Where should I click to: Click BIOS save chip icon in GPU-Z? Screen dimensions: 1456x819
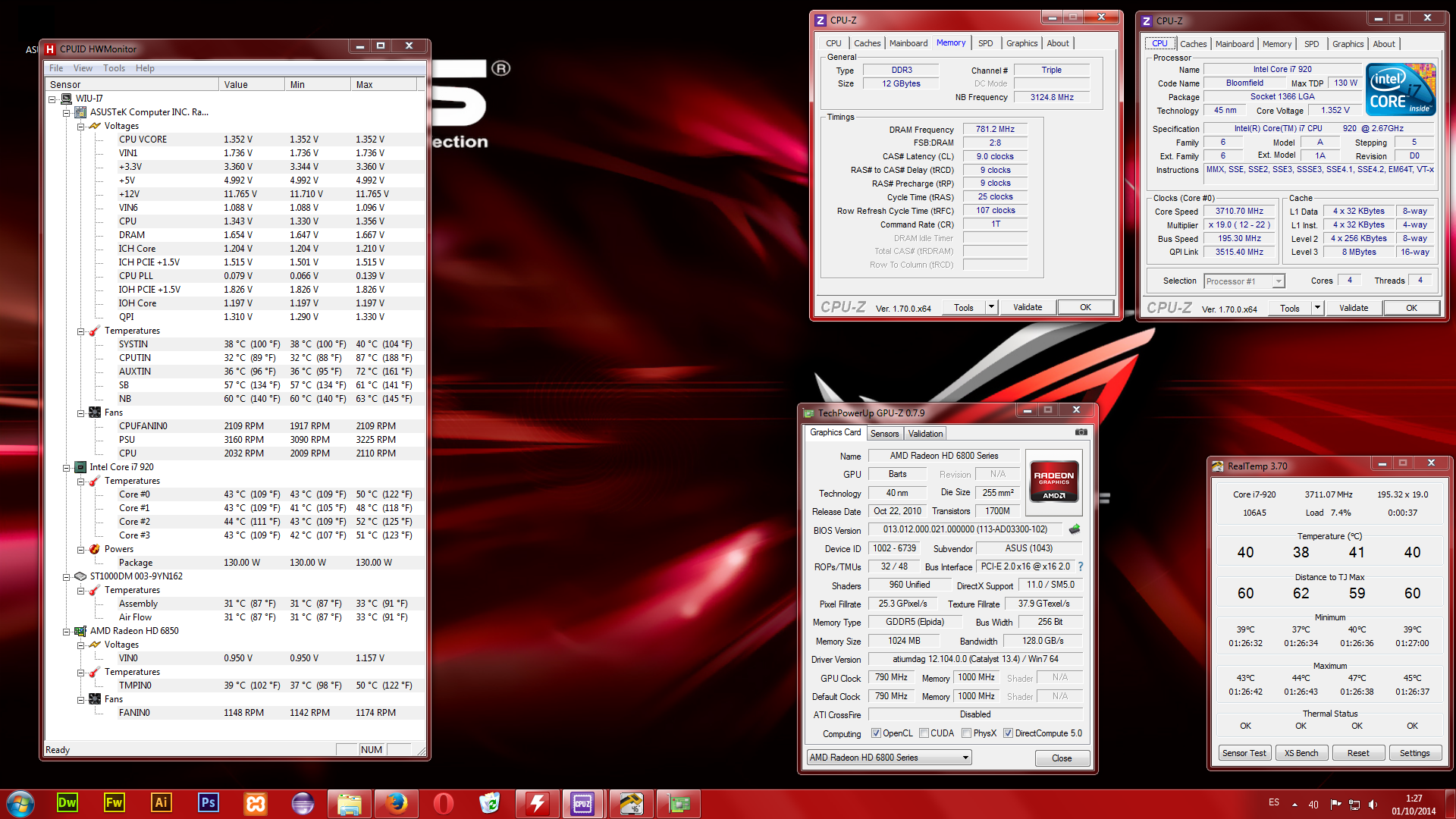point(1075,529)
